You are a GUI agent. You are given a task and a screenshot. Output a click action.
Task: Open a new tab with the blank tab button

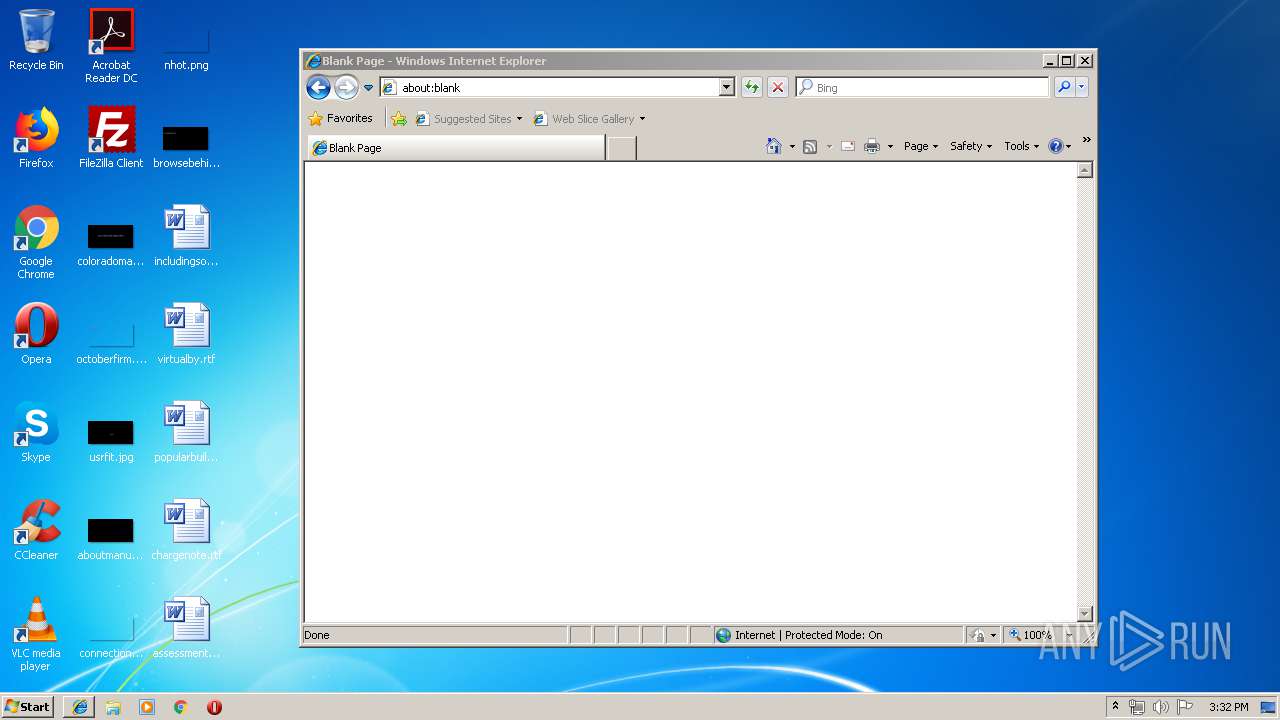point(622,148)
